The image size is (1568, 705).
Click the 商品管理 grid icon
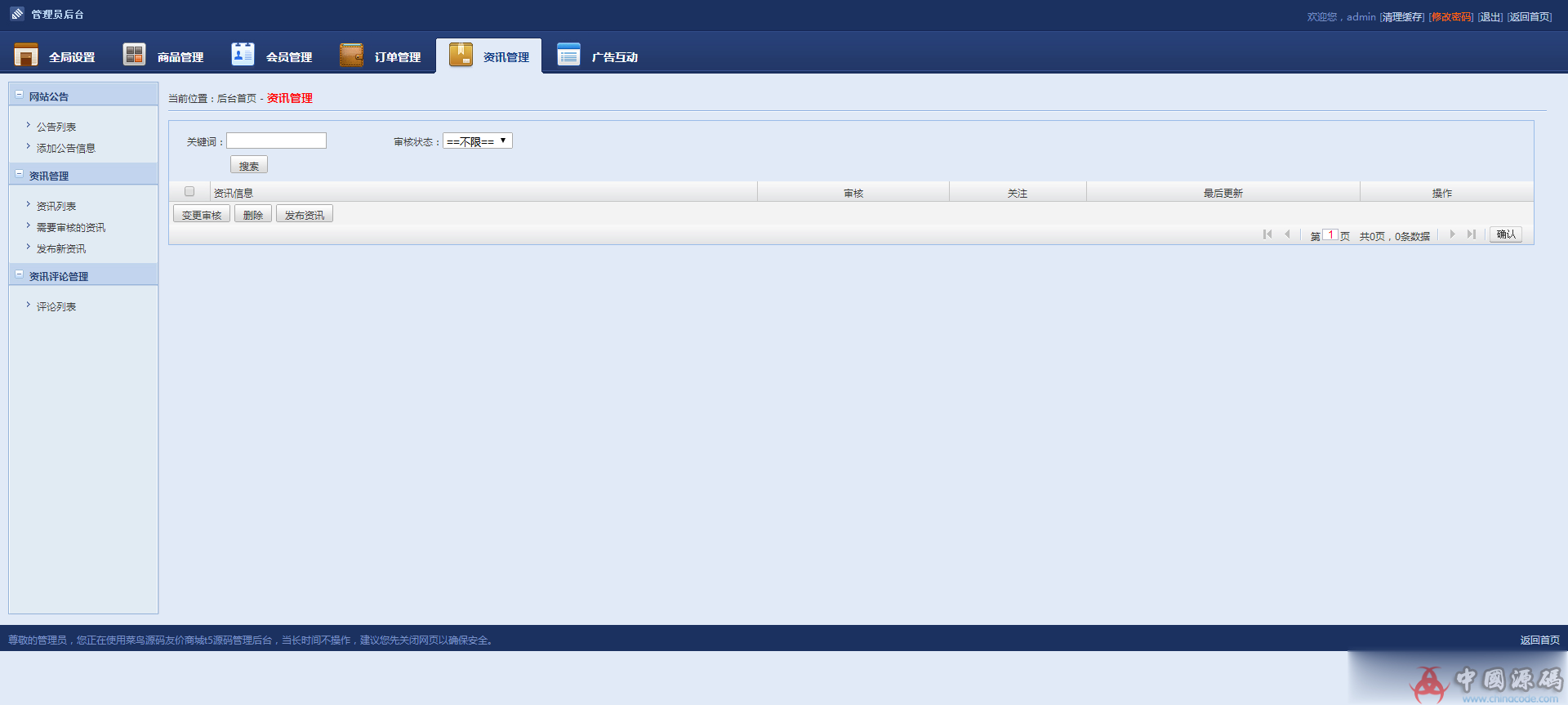(134, 55)
